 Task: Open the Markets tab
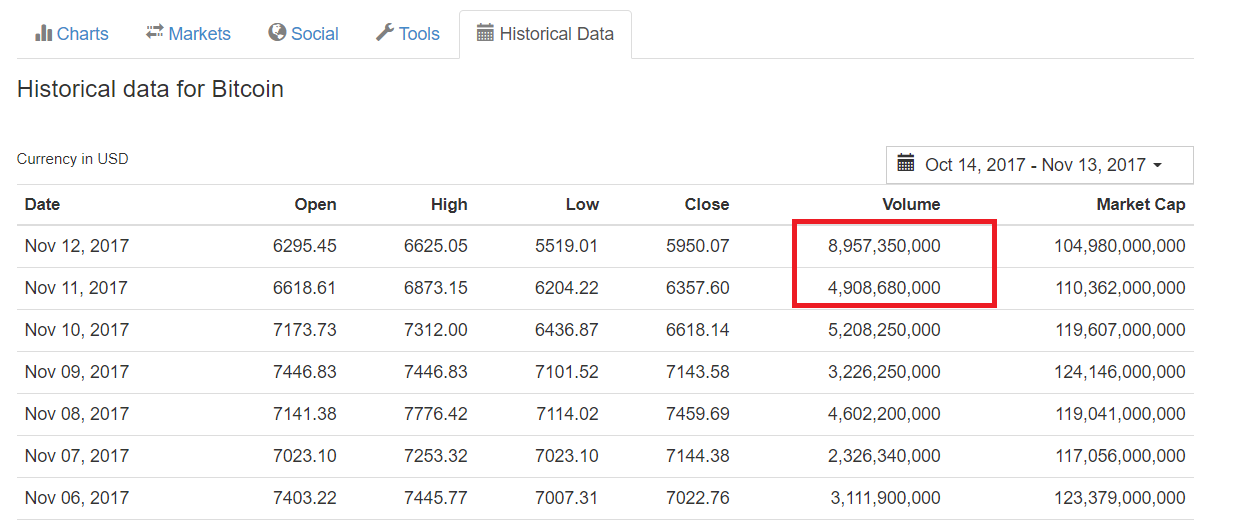(188, 34)
